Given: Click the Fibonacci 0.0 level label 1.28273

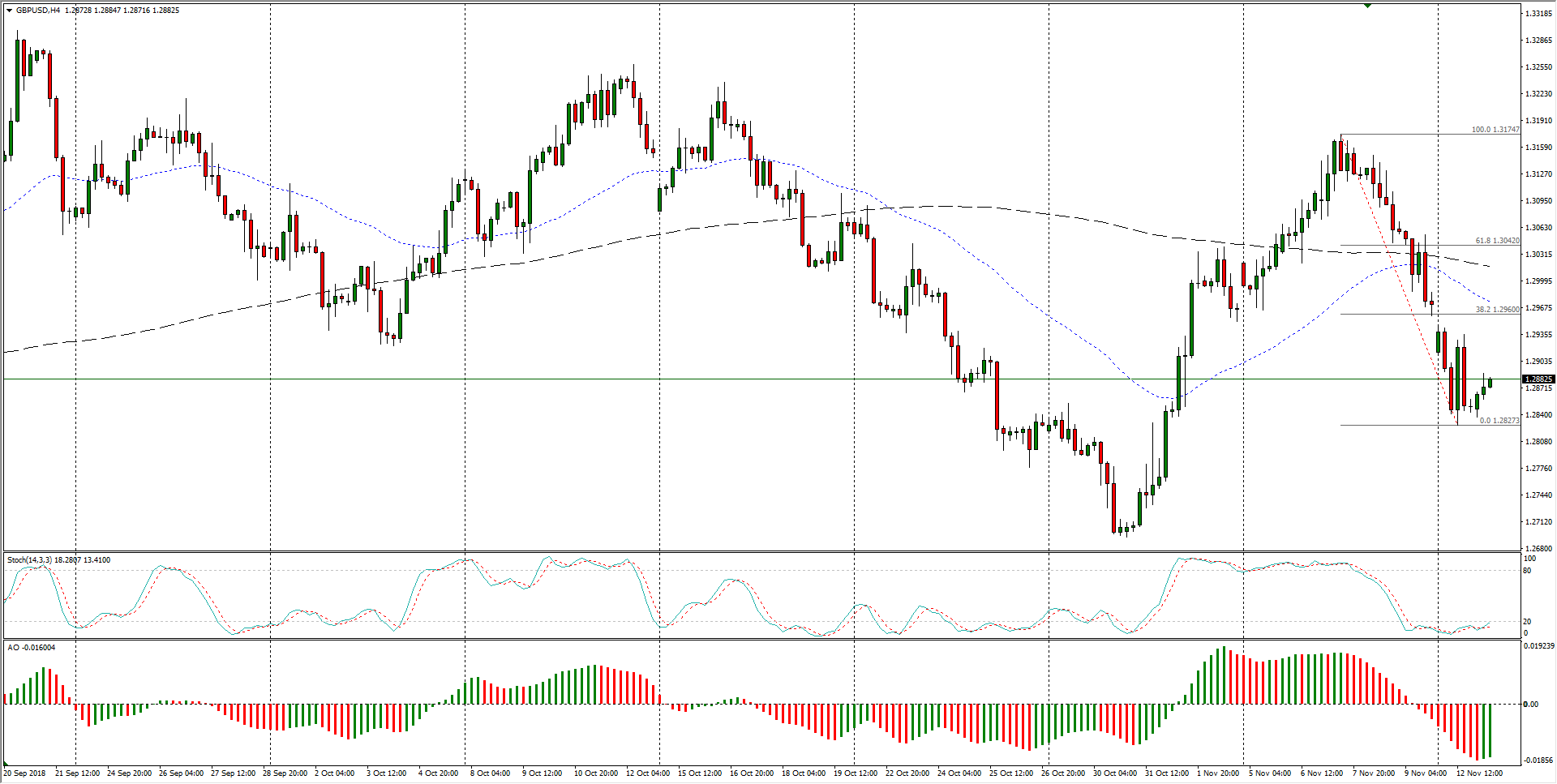Looking at the screenshot, I should (x=1499, y=421).
